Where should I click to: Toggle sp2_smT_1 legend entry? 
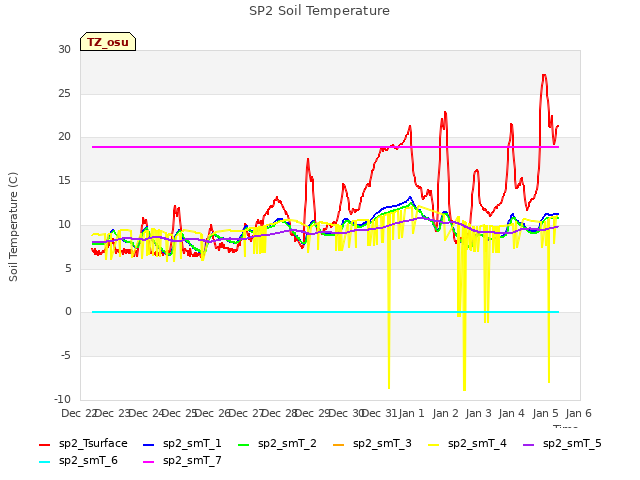[x=182, y=443]
